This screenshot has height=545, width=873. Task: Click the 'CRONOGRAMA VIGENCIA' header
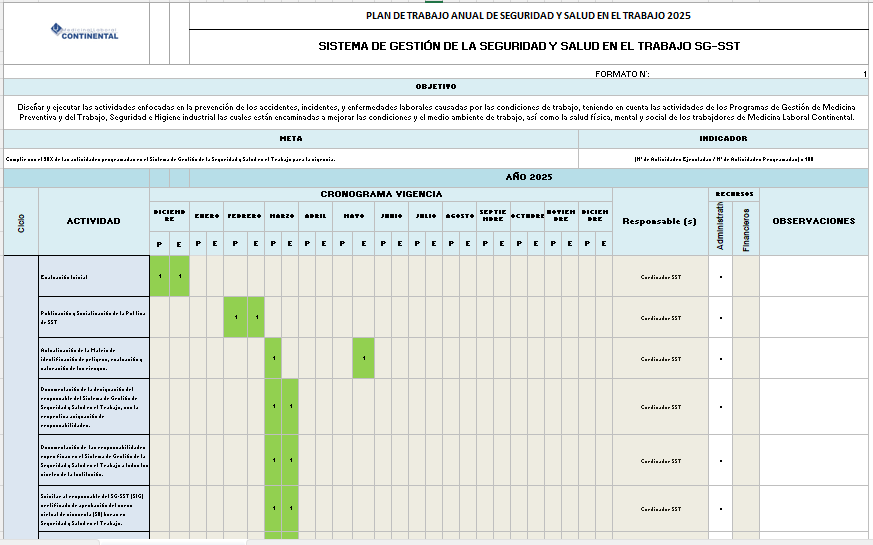380,194
